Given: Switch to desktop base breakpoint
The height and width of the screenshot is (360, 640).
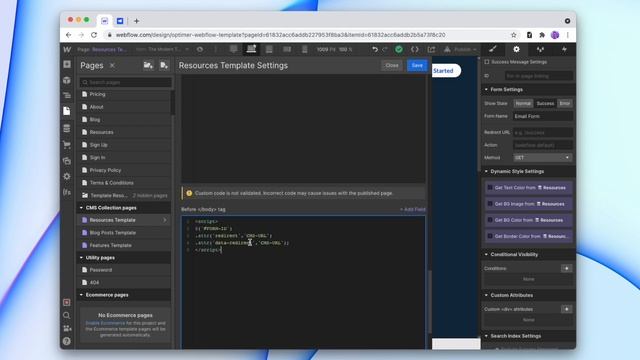Looking at the screenshot, I should point(251,49).
